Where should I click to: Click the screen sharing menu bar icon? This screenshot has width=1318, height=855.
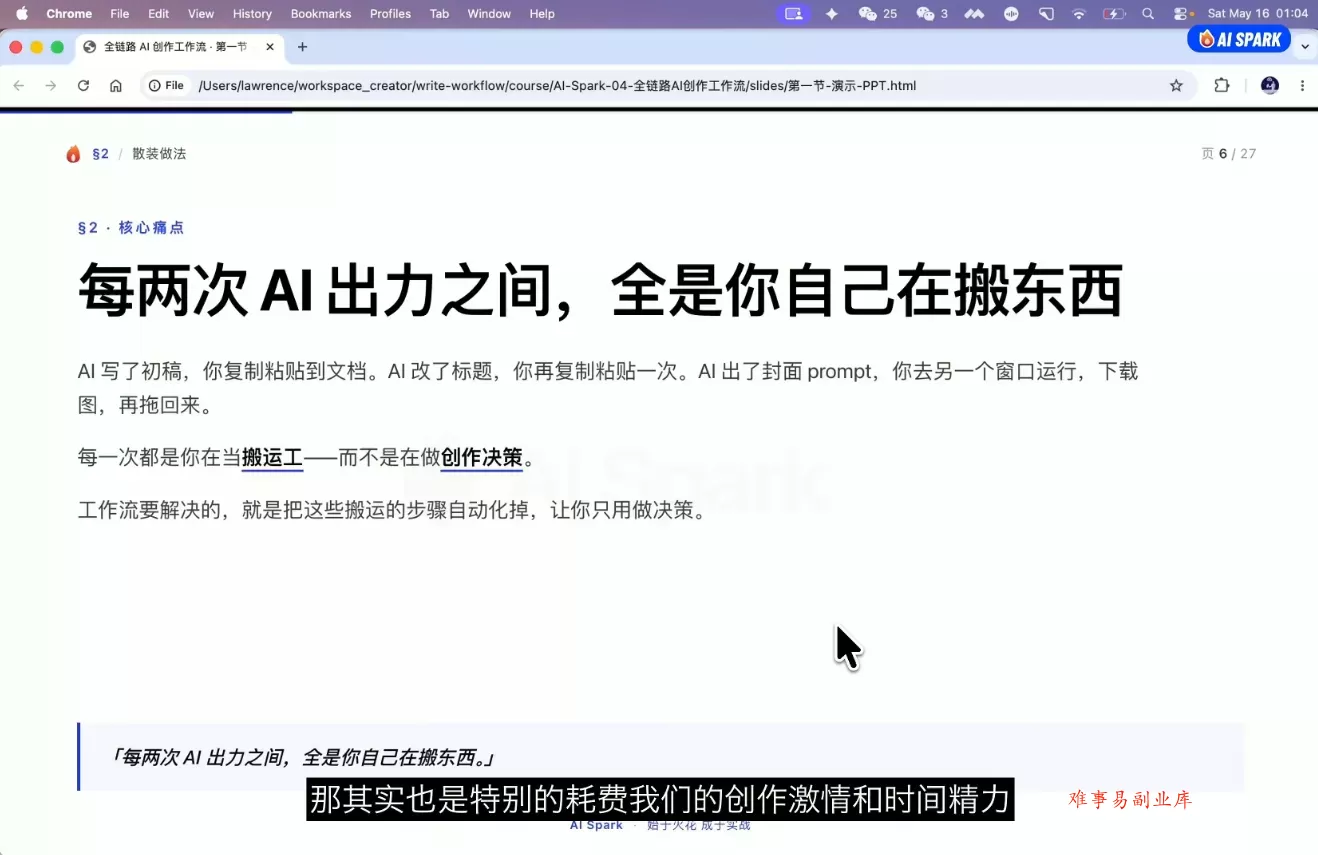click(x=794, y=13)
